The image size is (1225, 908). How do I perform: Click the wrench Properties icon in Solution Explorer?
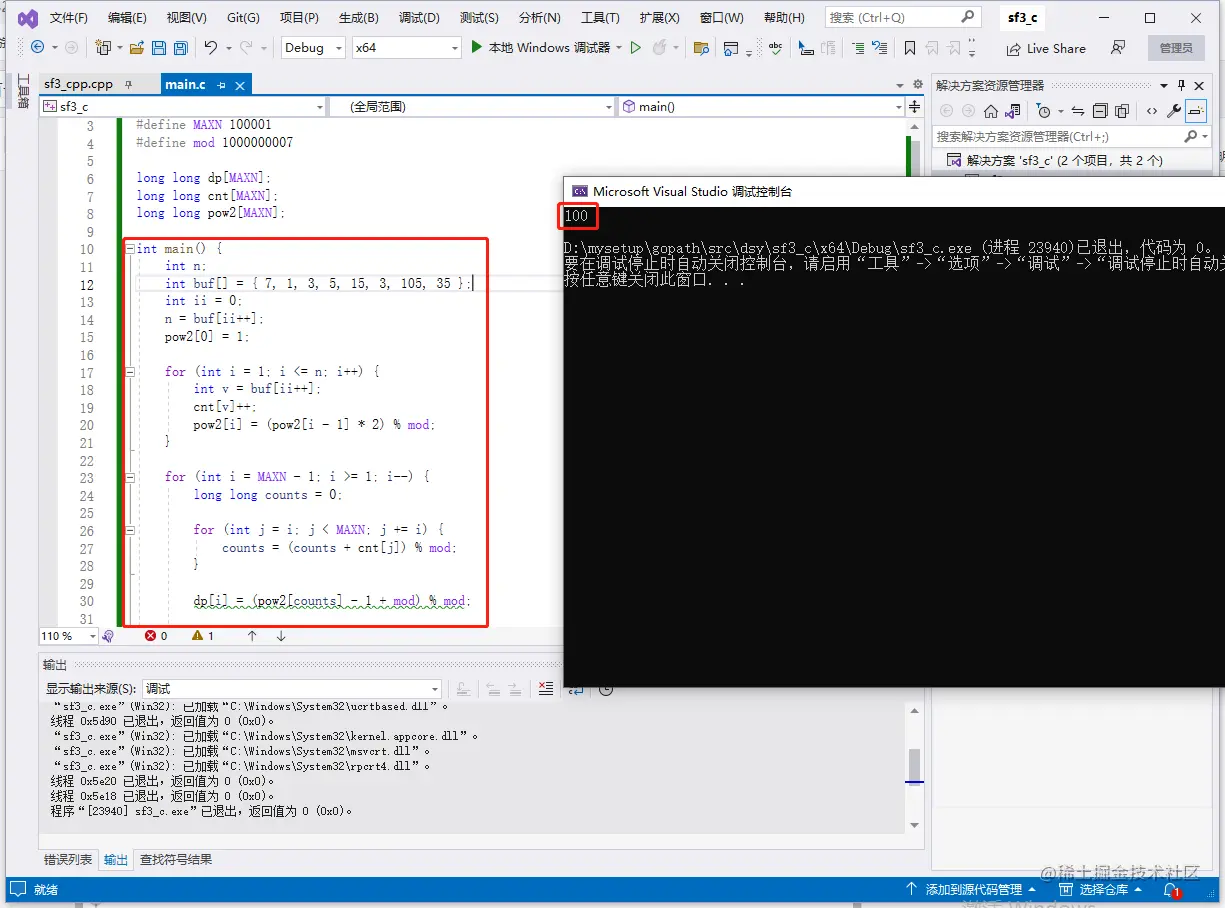click(x=1174, y=111)
